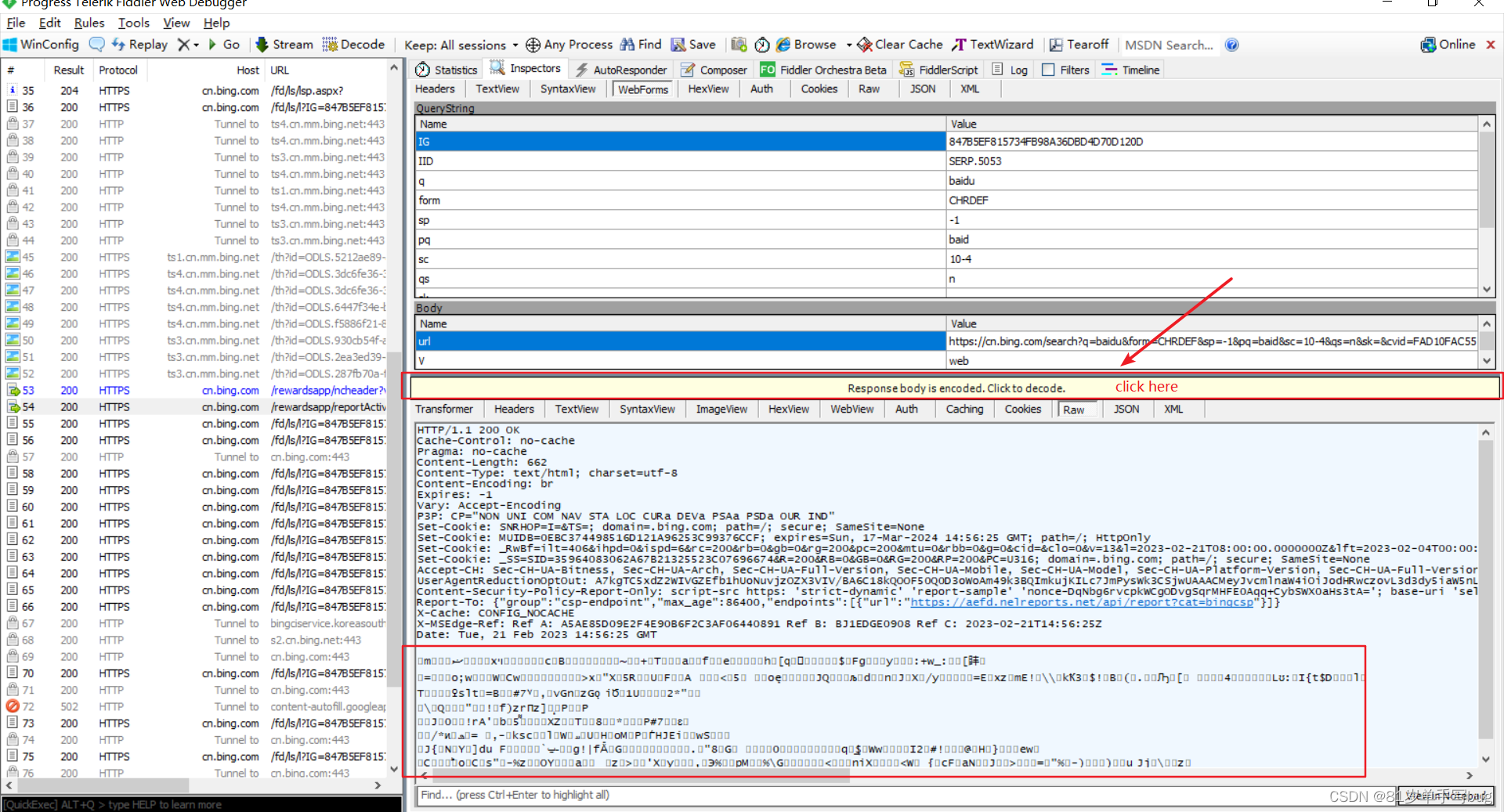Open the TextWizard tool

coord(993,45)
